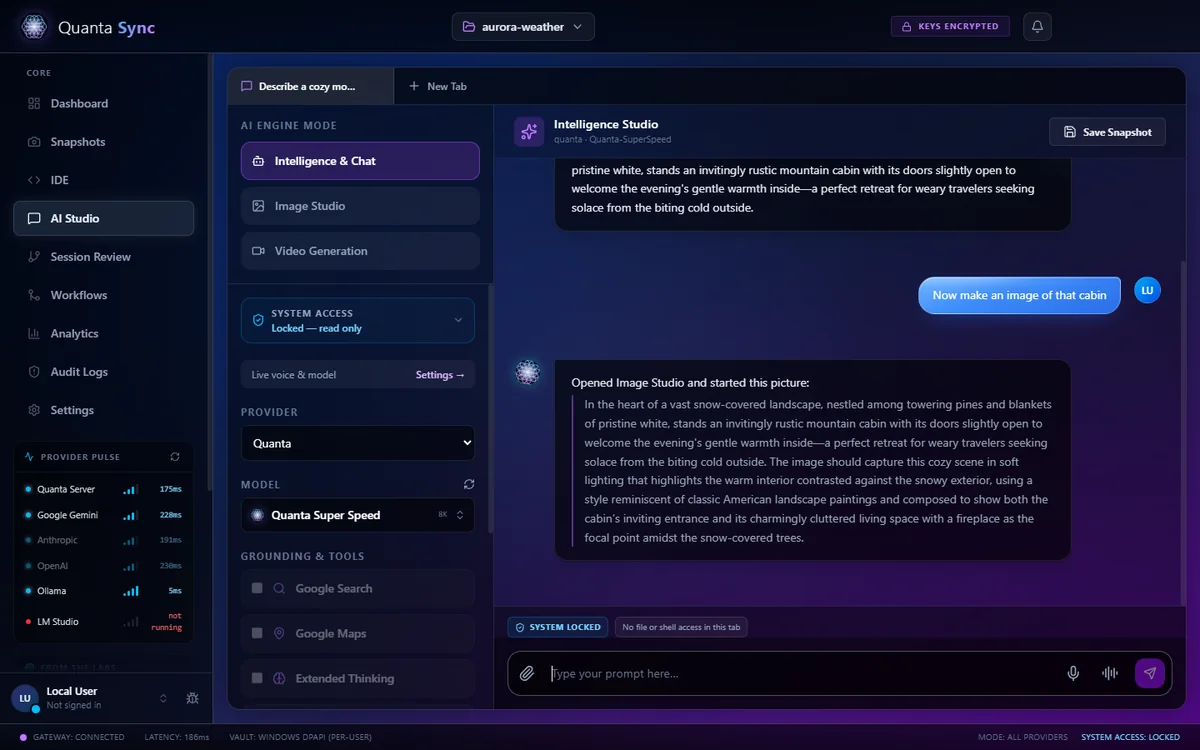
Task: Expand the Local User account menu
Action: pyautogui.click(x=164, y=698)
